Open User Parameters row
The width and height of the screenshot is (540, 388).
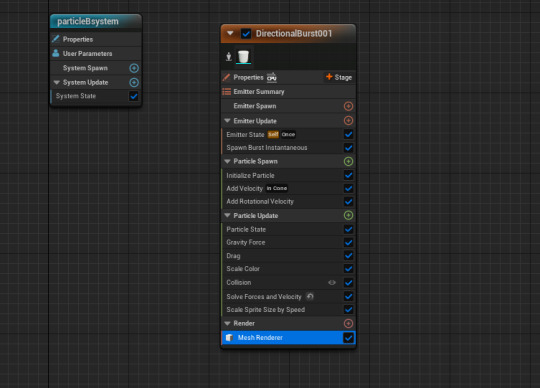[96, 53]
